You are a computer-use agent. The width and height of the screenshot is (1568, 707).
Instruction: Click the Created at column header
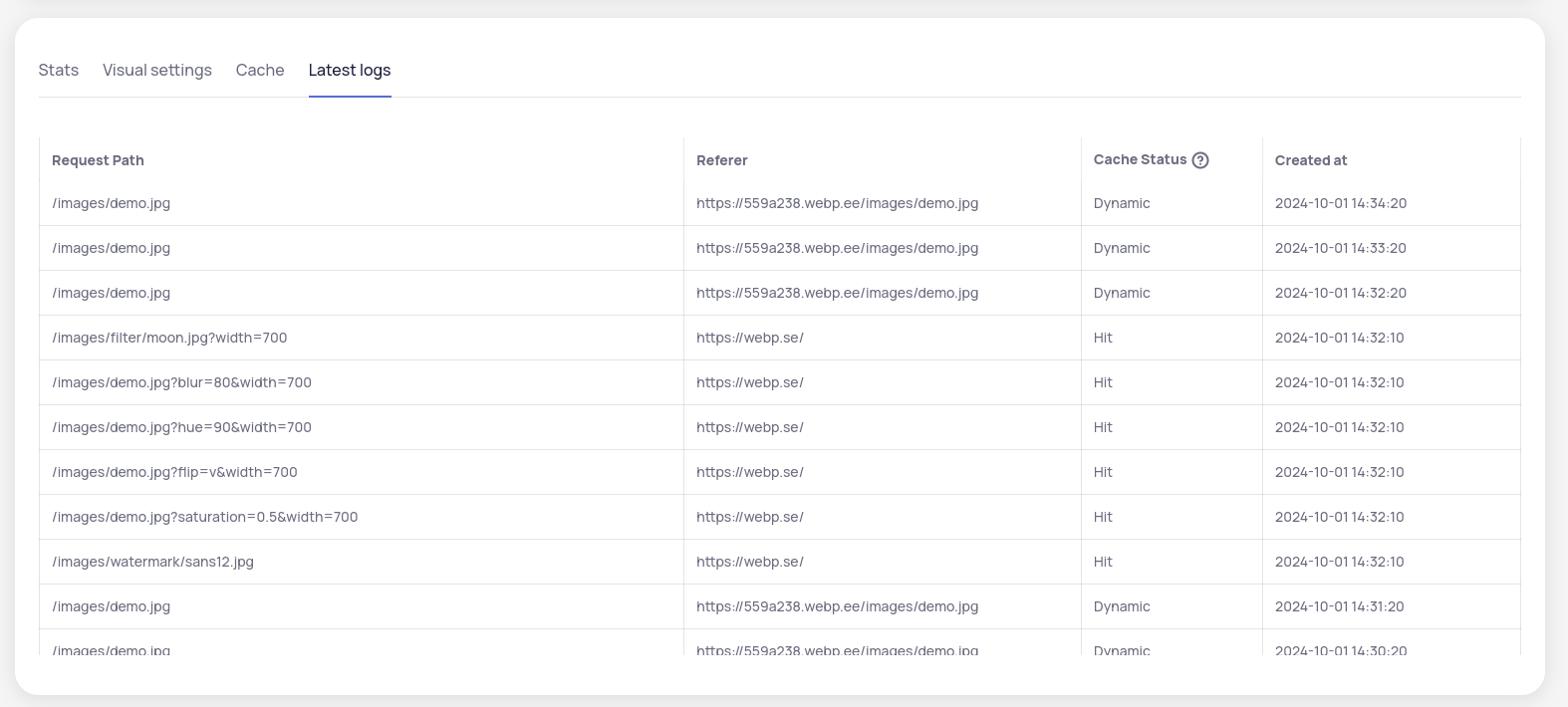point(1310,160)
